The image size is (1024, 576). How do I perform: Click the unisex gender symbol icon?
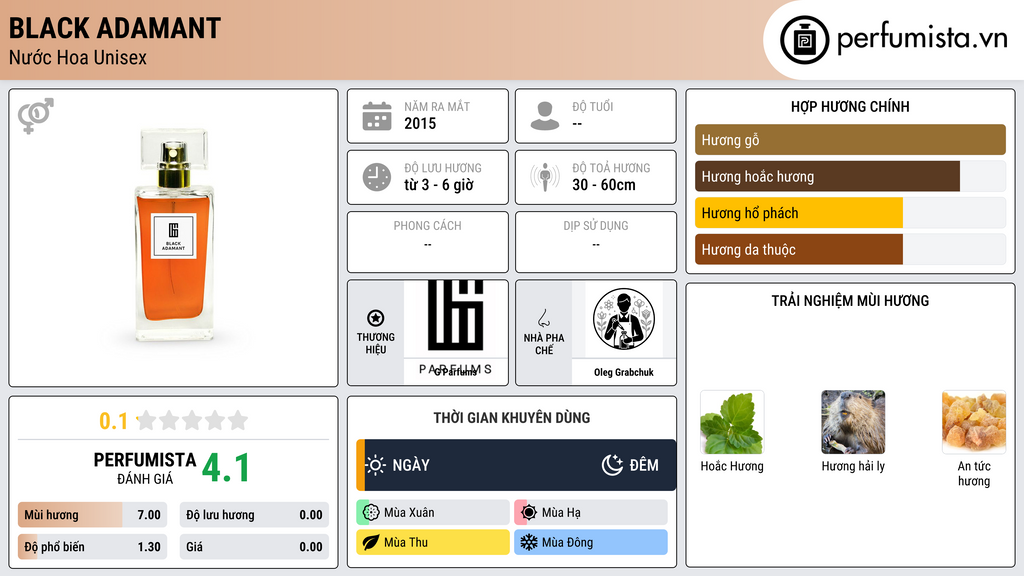36,116
